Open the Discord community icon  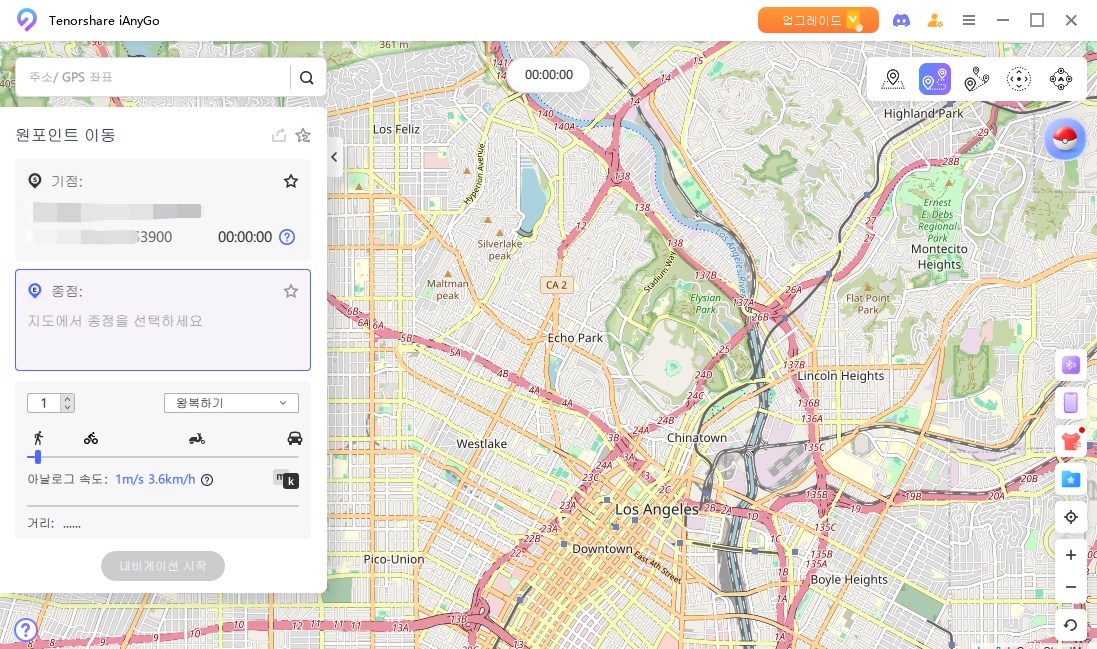[901, 20]
